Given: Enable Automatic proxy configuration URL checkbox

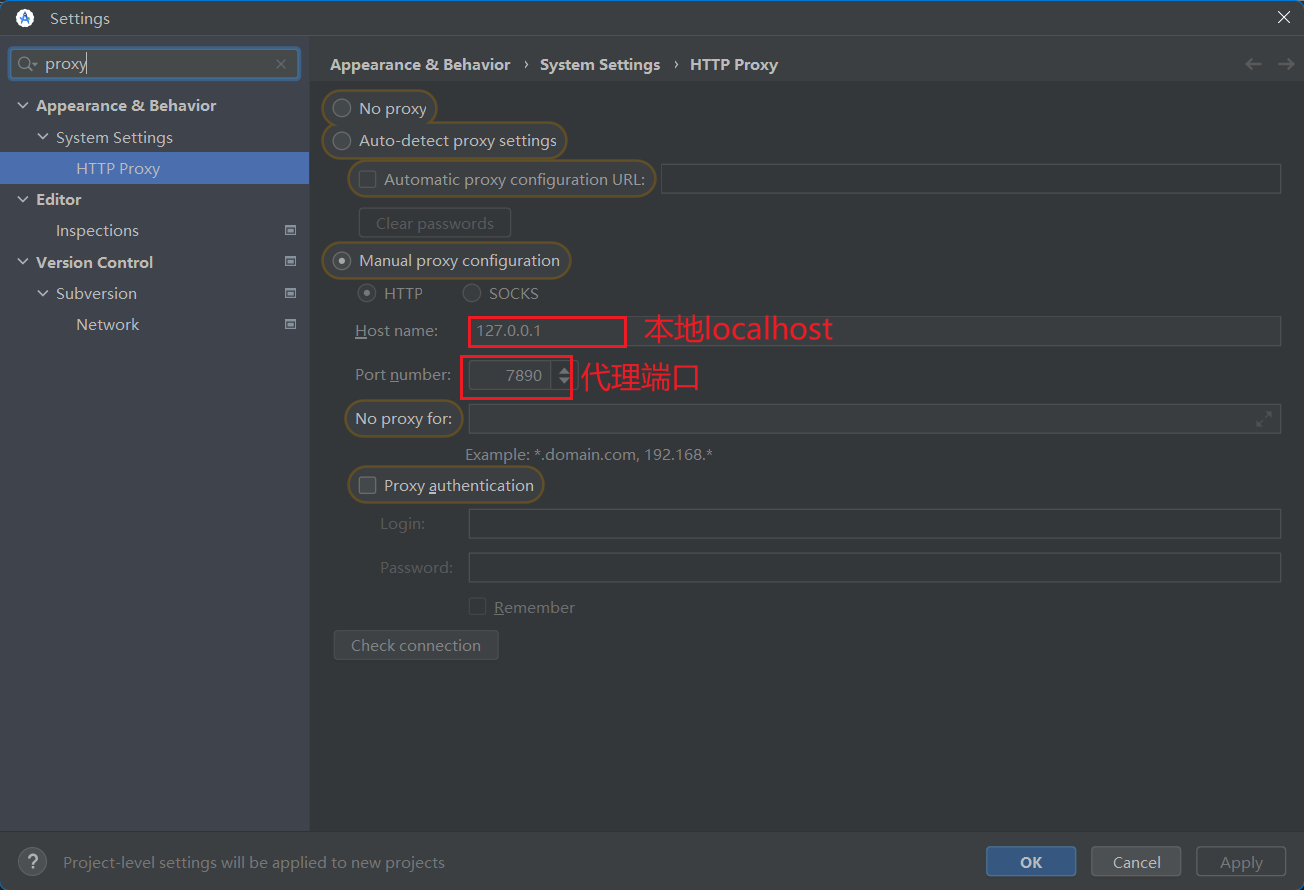Looking at the screenshot, I should (x=368, y=180).
